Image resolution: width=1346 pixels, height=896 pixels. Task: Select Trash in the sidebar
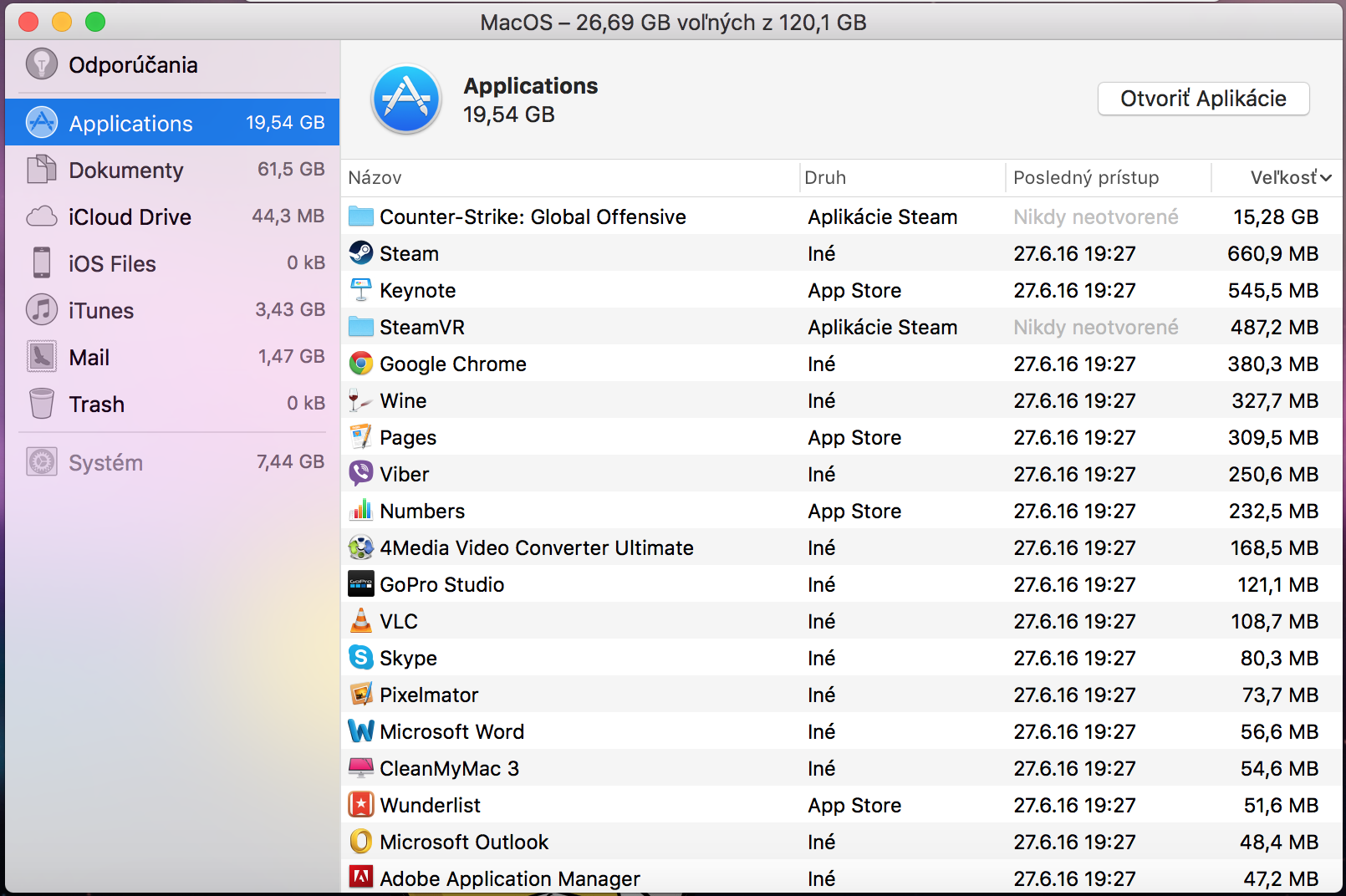pyautogui.click(x=172, y=404)
